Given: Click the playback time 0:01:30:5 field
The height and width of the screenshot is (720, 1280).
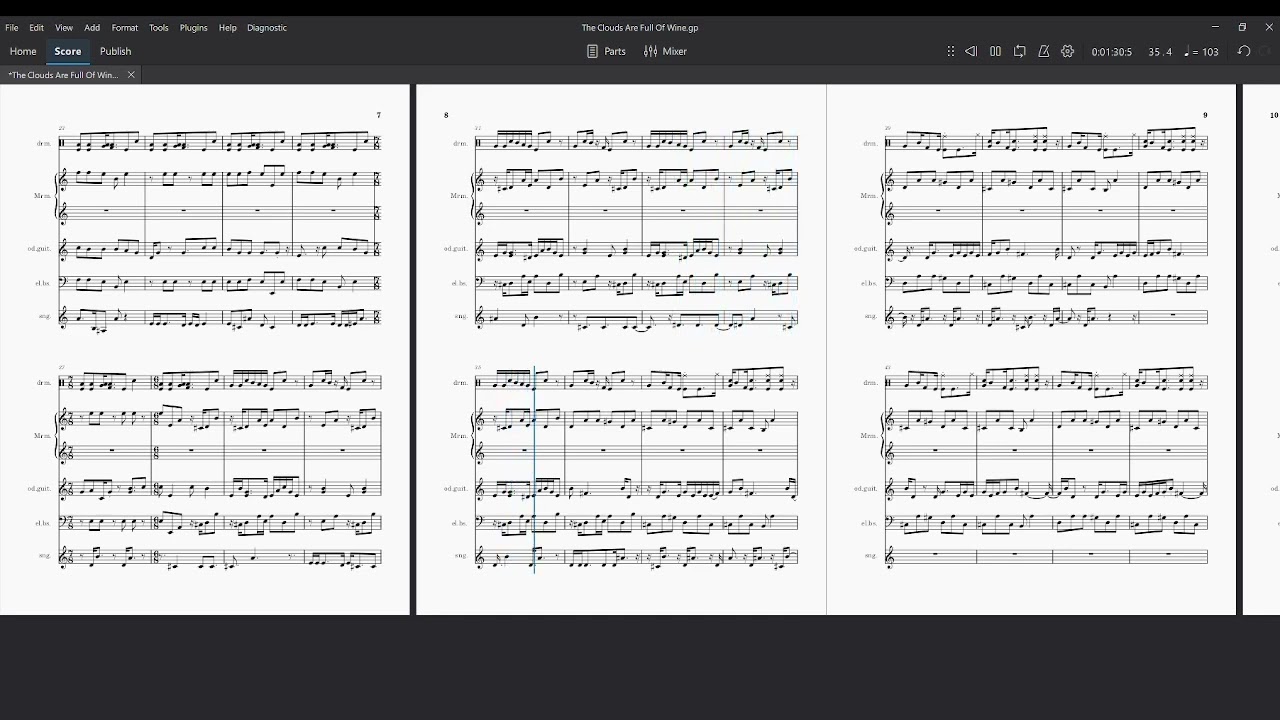Looking at the screenshot, I should pos(1112,52).
